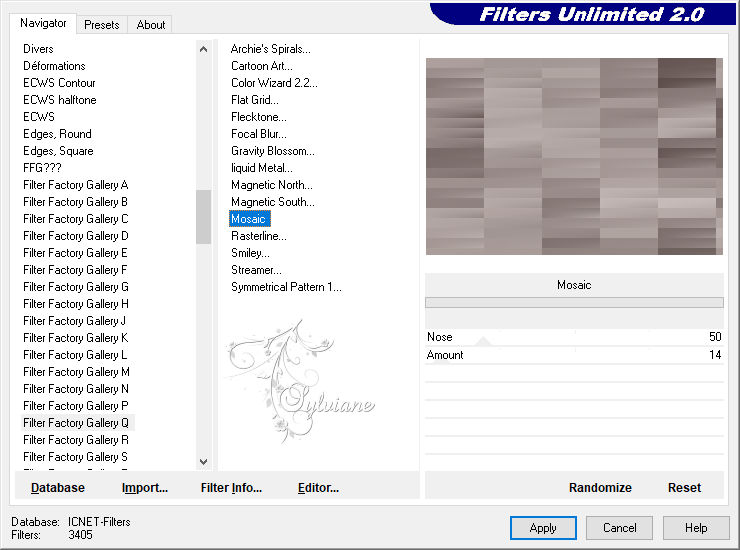Choose the liquid Metal... filter
Image resolution: width=740 pixels, height=550 pixels.
[x=262, y=168]
